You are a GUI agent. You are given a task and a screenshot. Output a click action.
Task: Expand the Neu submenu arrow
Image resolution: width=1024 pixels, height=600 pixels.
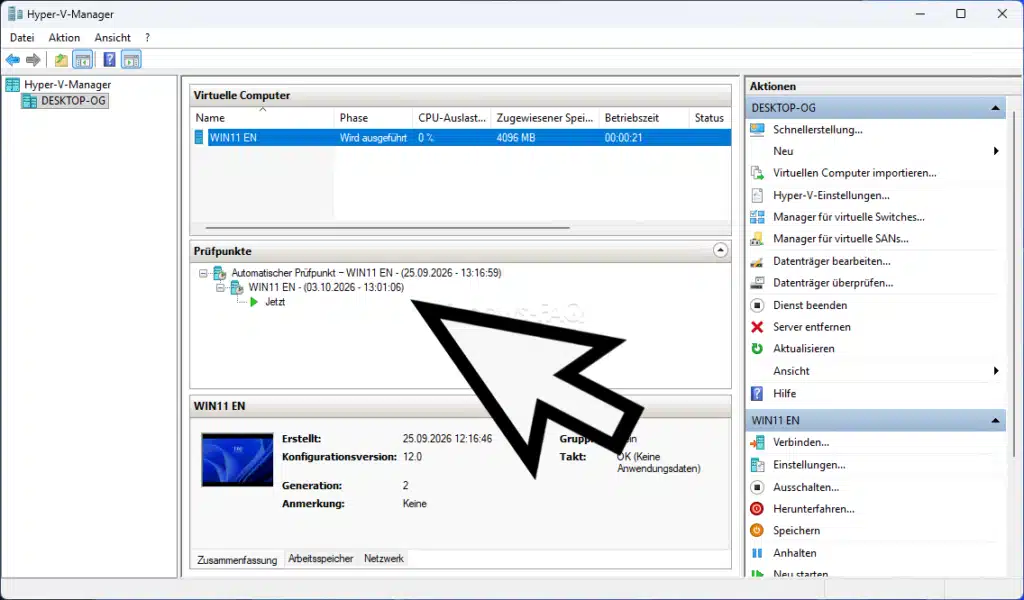pyautogui.click(x=996, y=151)
